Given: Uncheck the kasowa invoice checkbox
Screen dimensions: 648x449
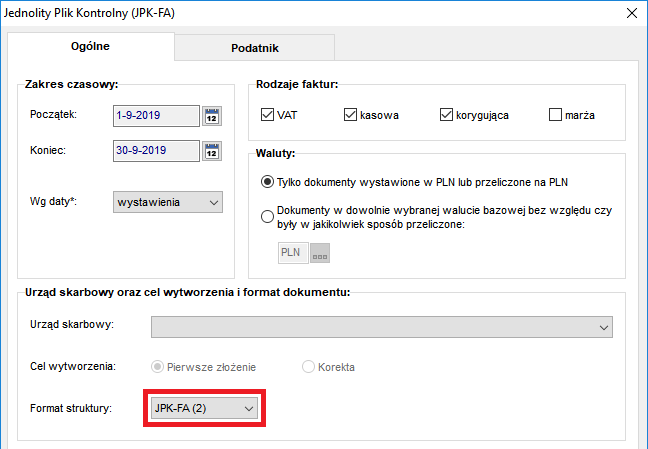Looking at the screenshot, I should (350, 115).
